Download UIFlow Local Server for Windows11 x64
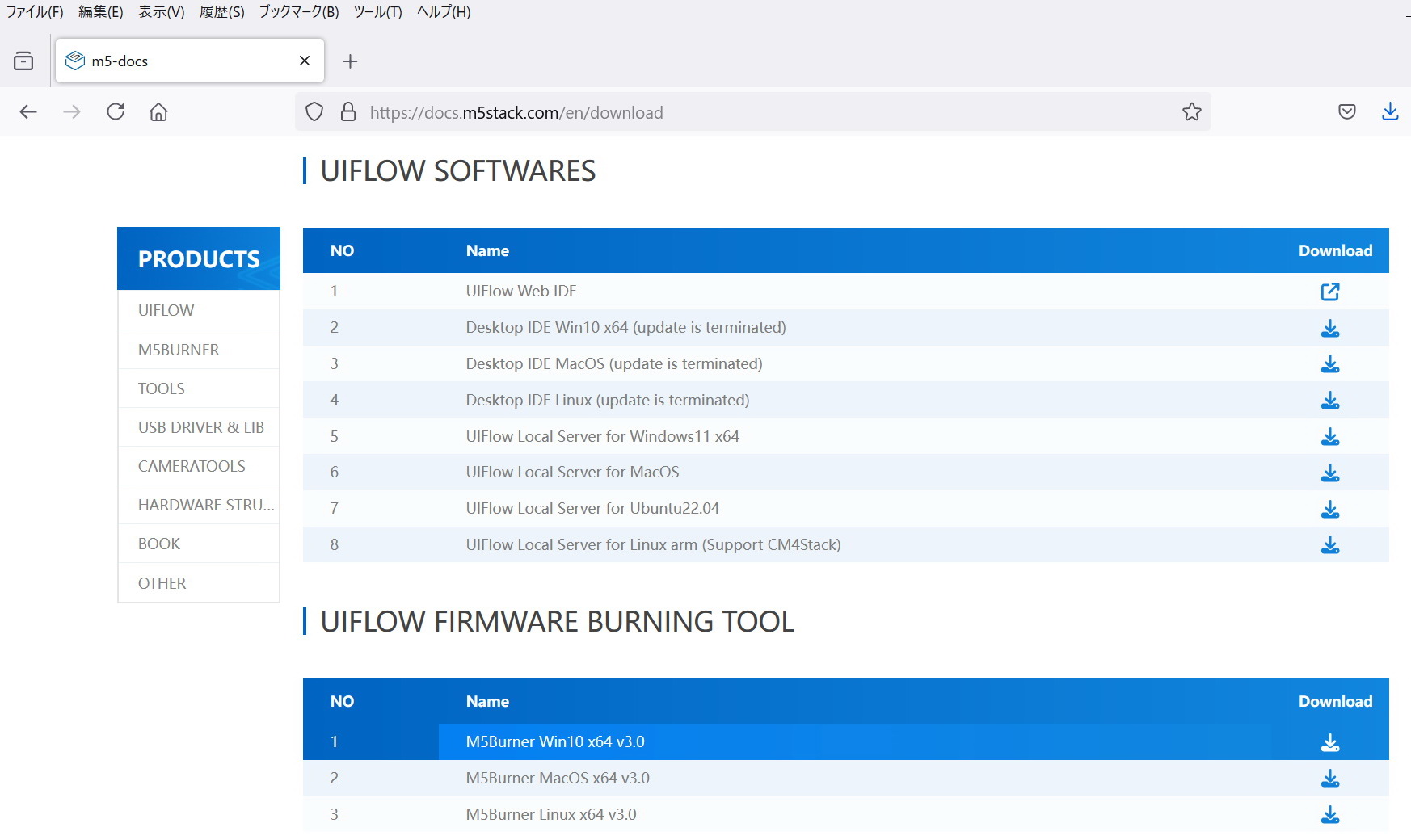 click(x=1330, y=437)
